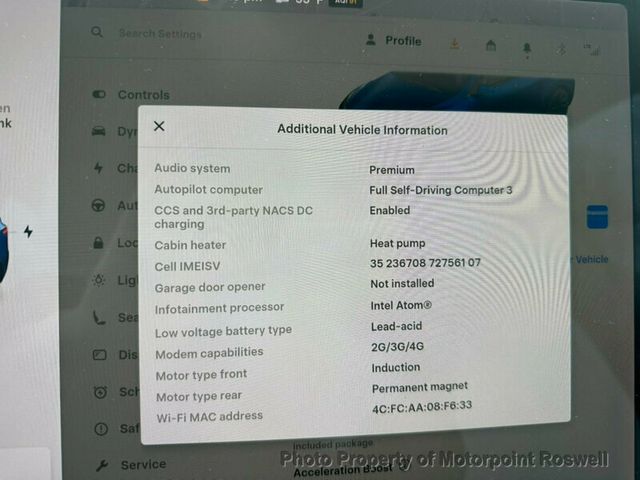Open the Profile menu
The width and height of the screenshot is (640, 480).
pos(393,41)
